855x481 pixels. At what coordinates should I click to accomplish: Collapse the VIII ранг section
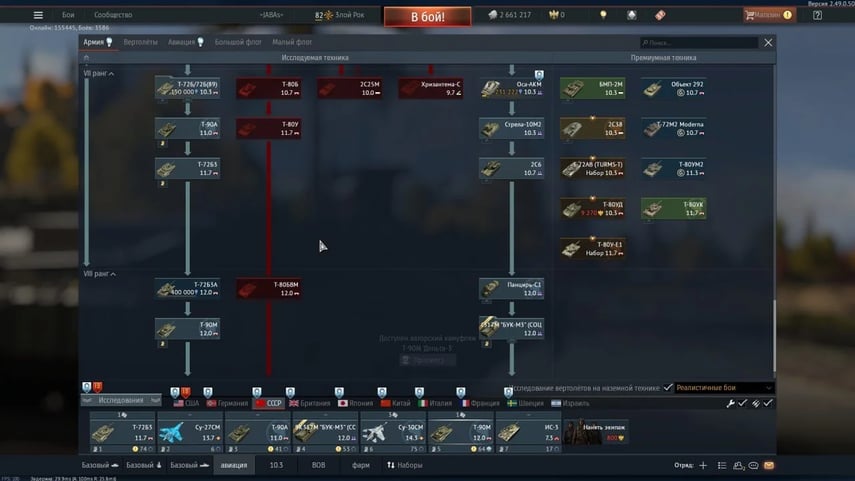99,273
